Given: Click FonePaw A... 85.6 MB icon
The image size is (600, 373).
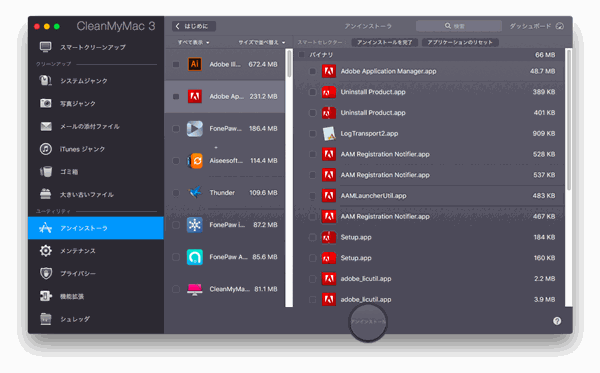Looking at the screenshot, I should point(195,257).
